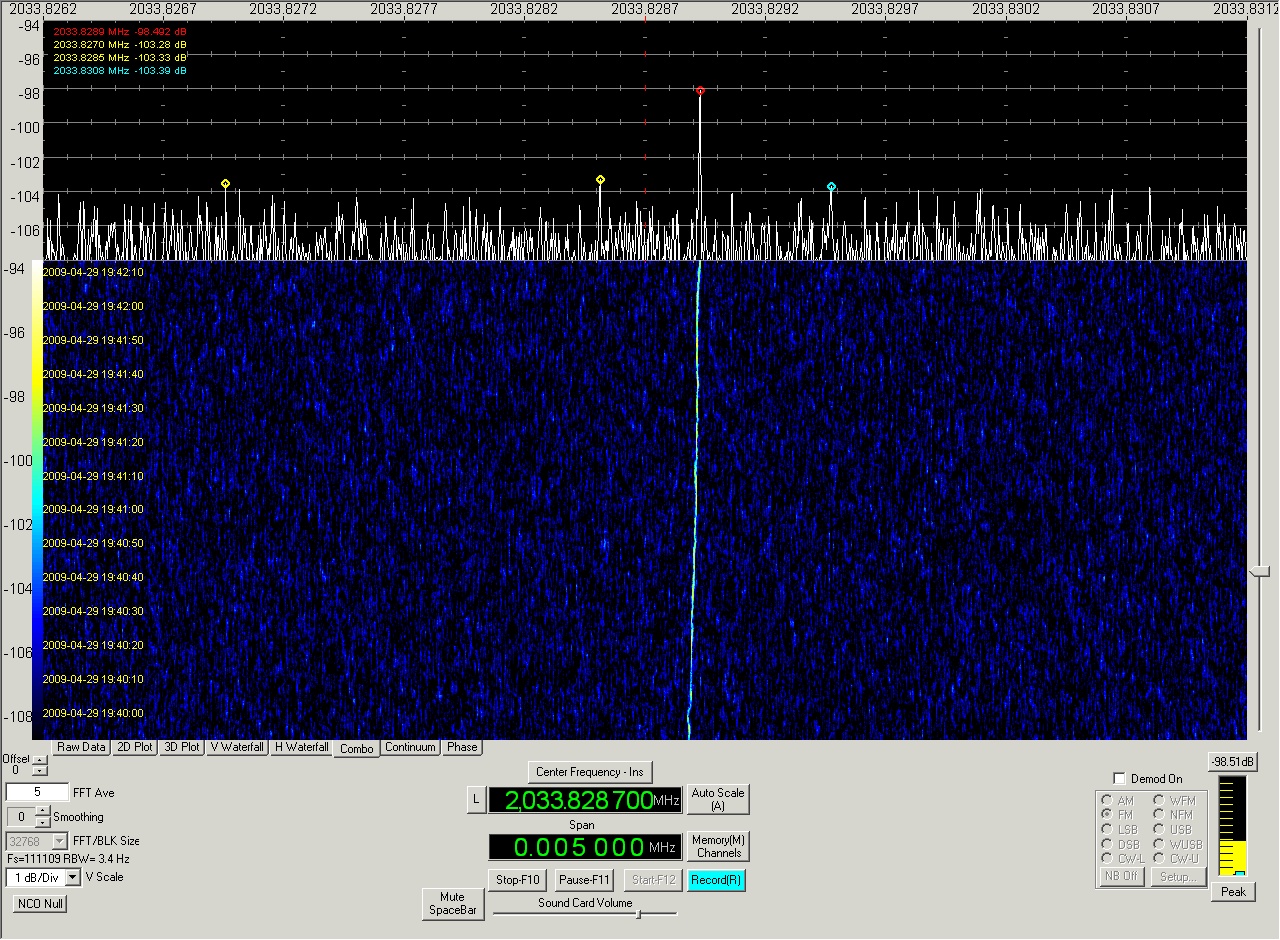This screenshot has width=1280, height=940.
Task: Click the center frequency 2,033.828700 MHz display
Action: click(585, 800)
